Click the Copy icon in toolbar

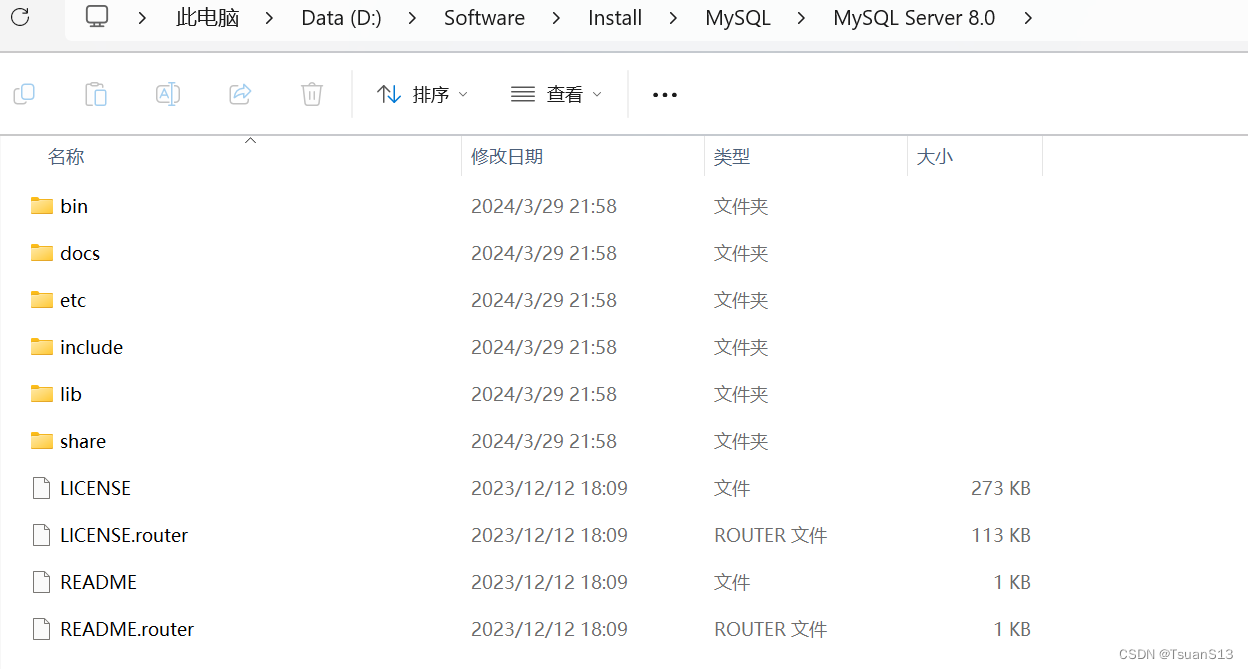24,94
